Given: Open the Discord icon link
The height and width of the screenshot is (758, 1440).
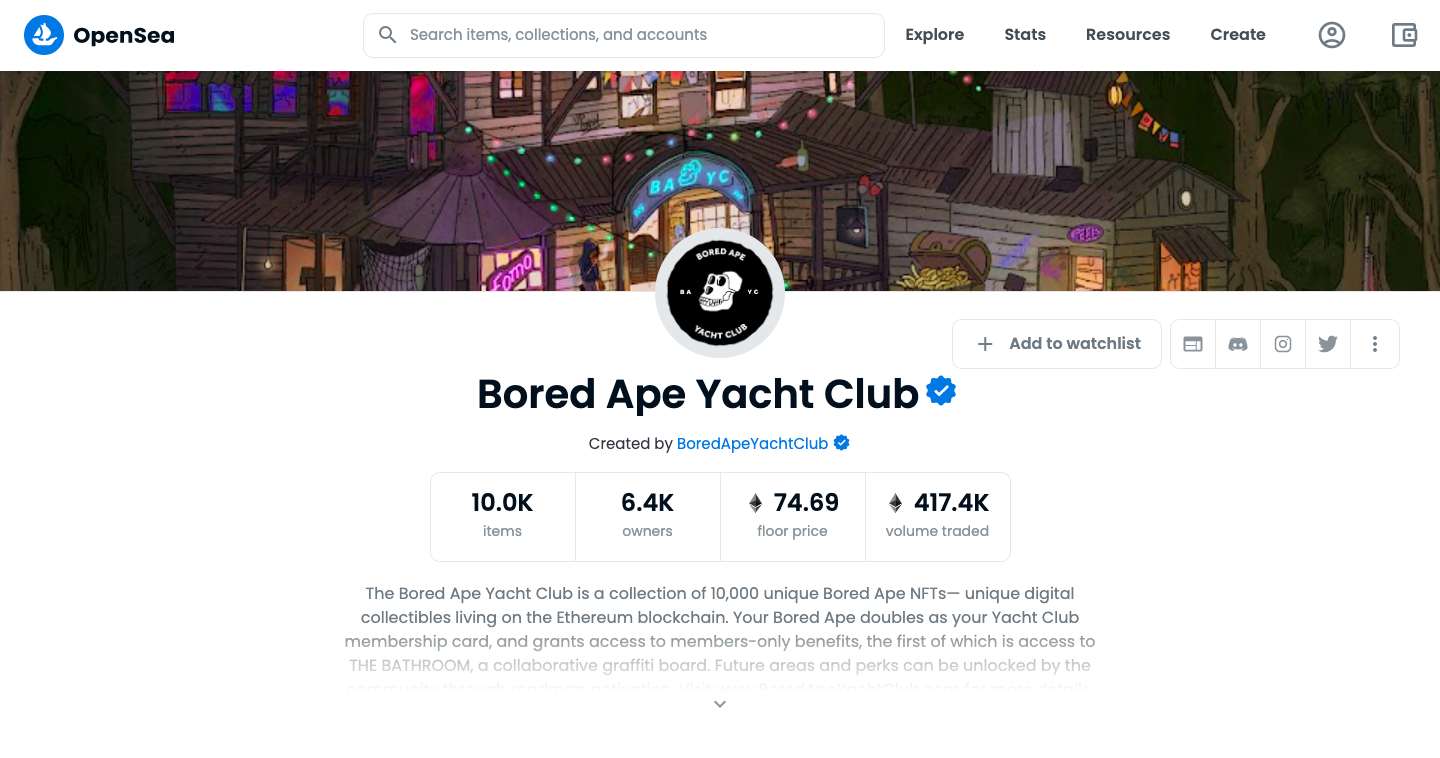Looking at the screenshot, I should coord(1238,344).
